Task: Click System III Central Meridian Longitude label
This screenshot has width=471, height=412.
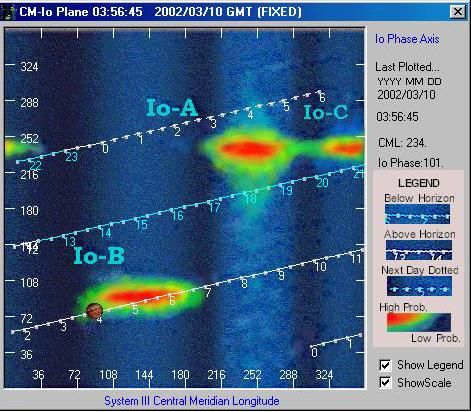Action: click(x=192, y=400)
